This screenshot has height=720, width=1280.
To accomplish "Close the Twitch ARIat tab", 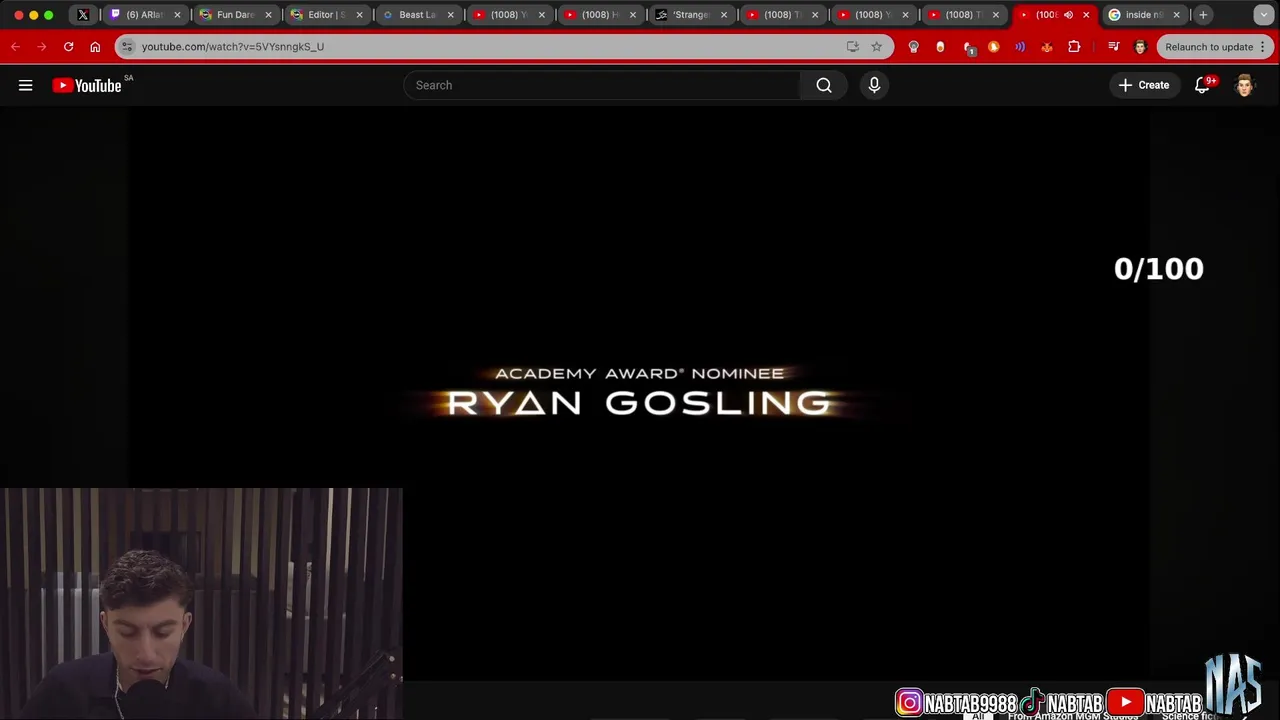I will [177, 15].
